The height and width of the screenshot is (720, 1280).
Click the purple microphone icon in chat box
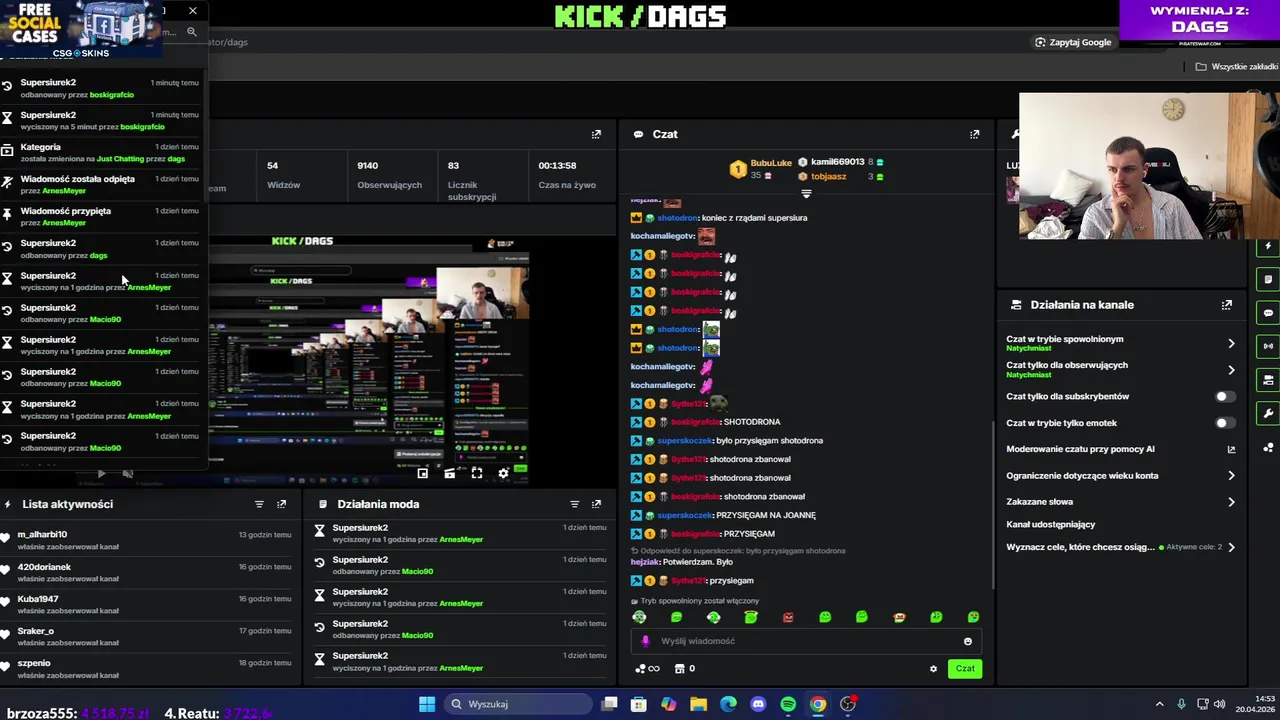(x=645, y=641)
